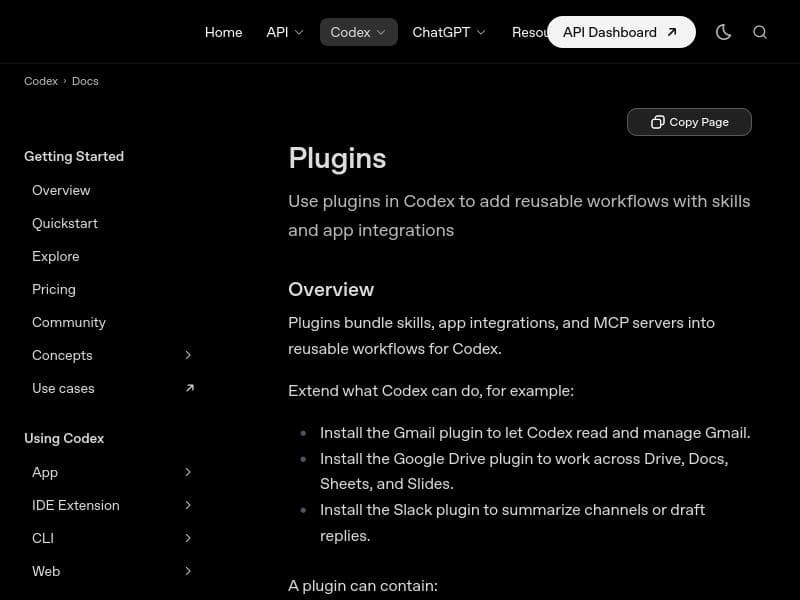Open the Codex navigation dropdown
800x600 pixels.
(x=358, y=32)
